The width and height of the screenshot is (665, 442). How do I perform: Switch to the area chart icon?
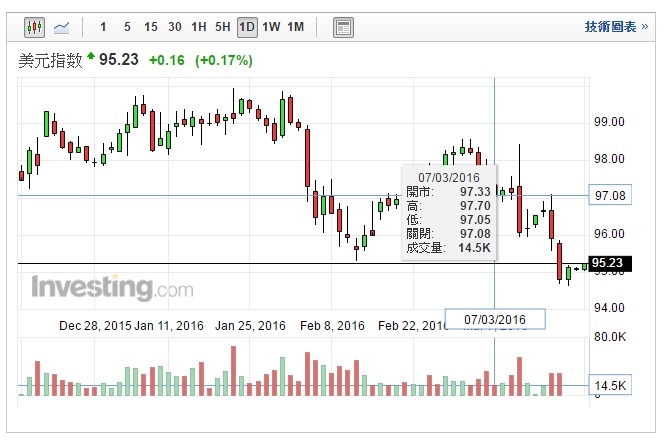click(62, 26)
